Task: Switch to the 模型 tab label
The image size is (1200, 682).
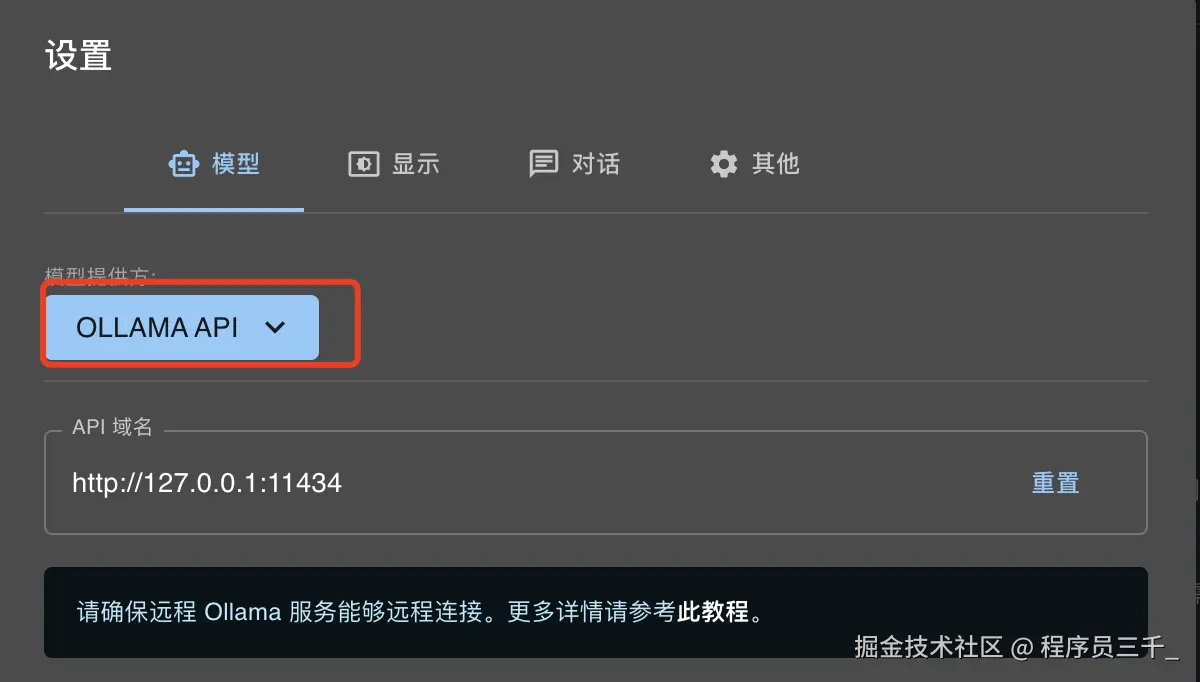Action: pyautogui.click(x=236, y=163)
